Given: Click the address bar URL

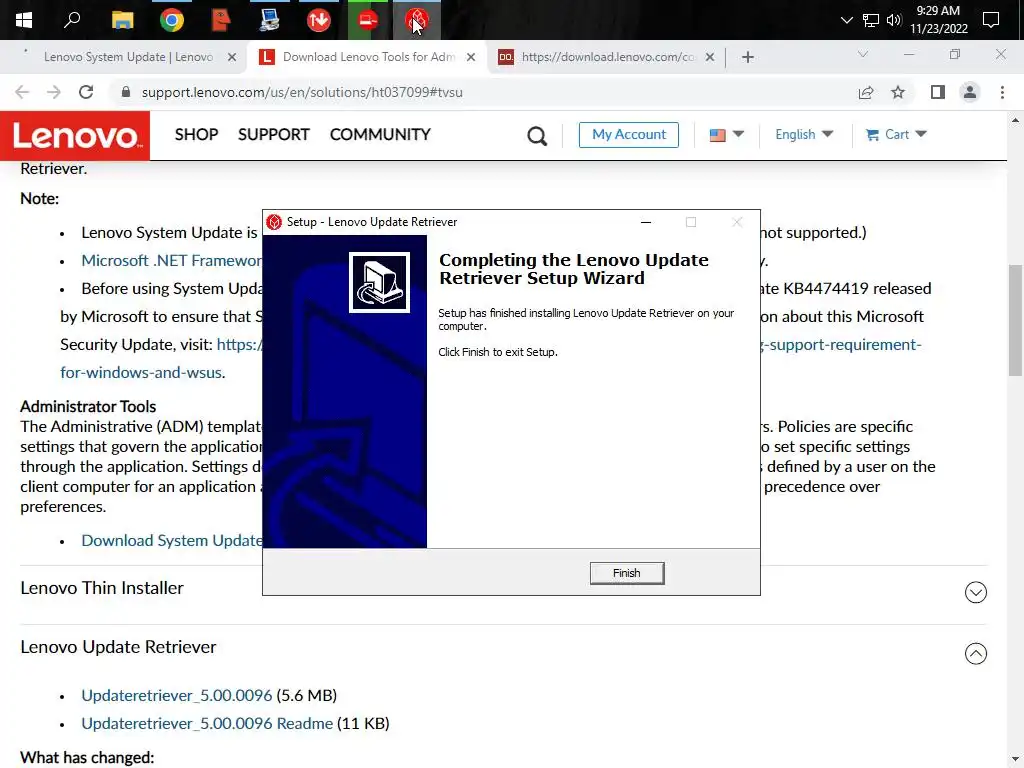Looking at the screenshot, I should (302, 92).
